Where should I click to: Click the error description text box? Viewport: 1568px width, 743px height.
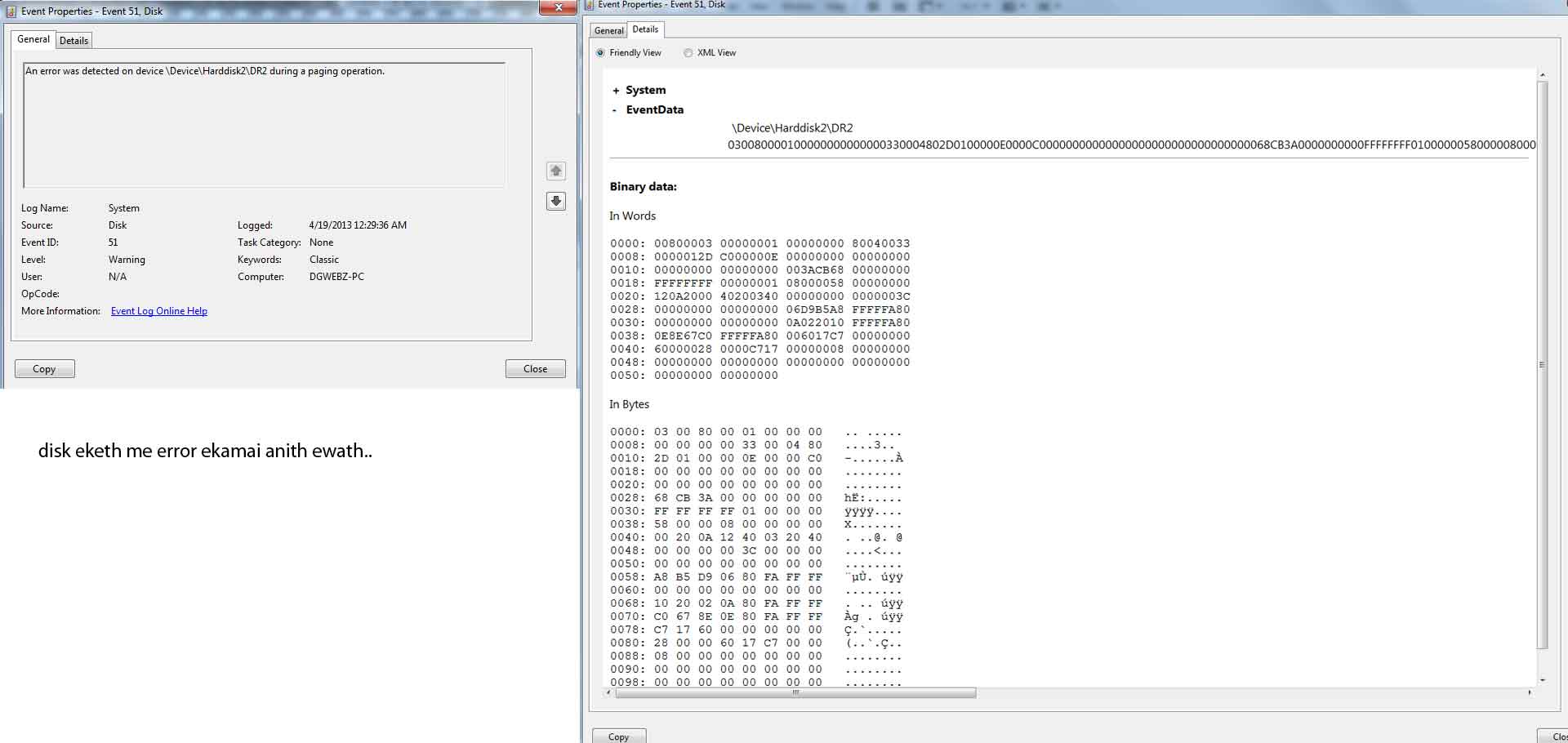tap(264, 125)
